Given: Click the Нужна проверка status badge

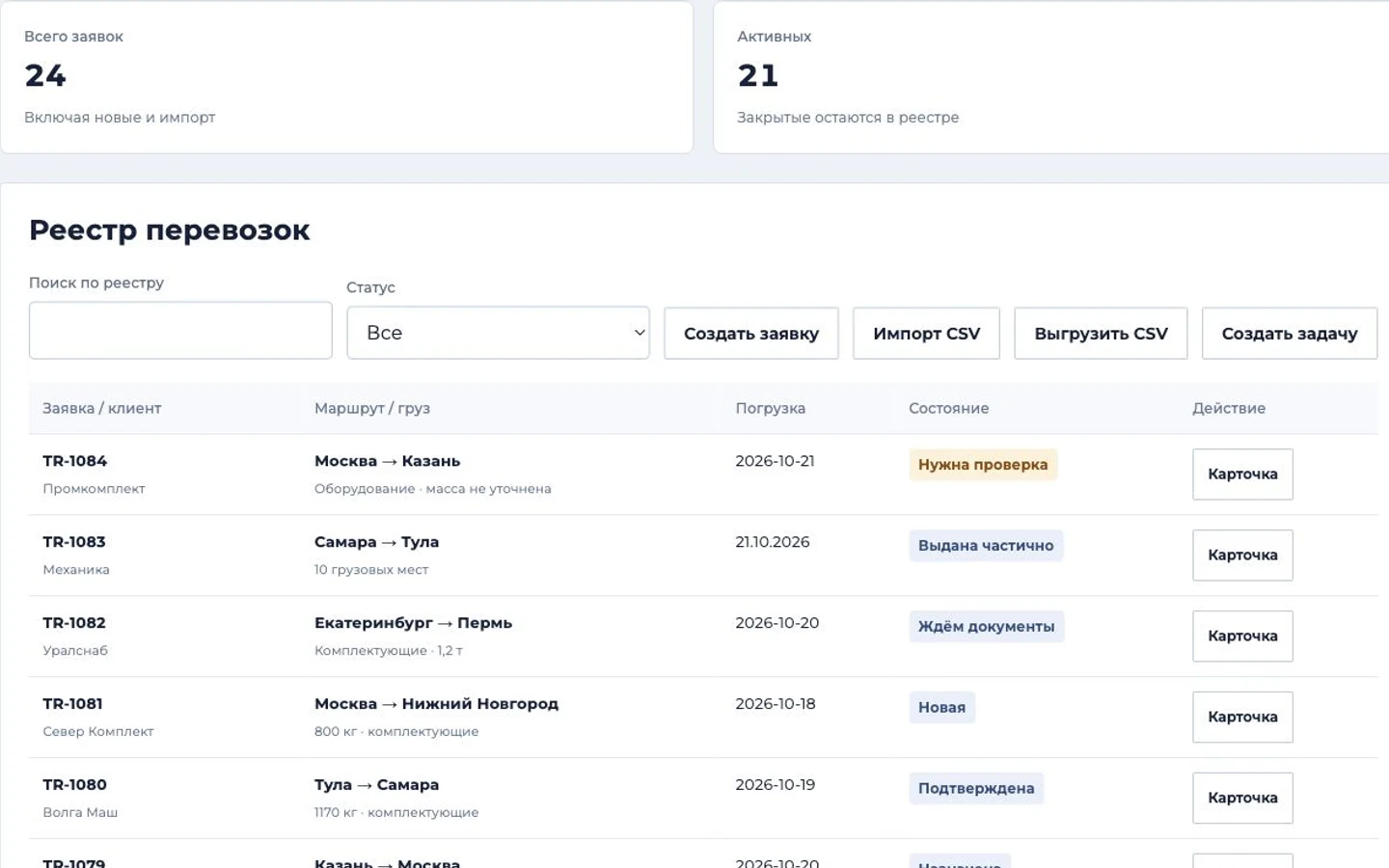Looking at the screenshot, I should (983, 465).
